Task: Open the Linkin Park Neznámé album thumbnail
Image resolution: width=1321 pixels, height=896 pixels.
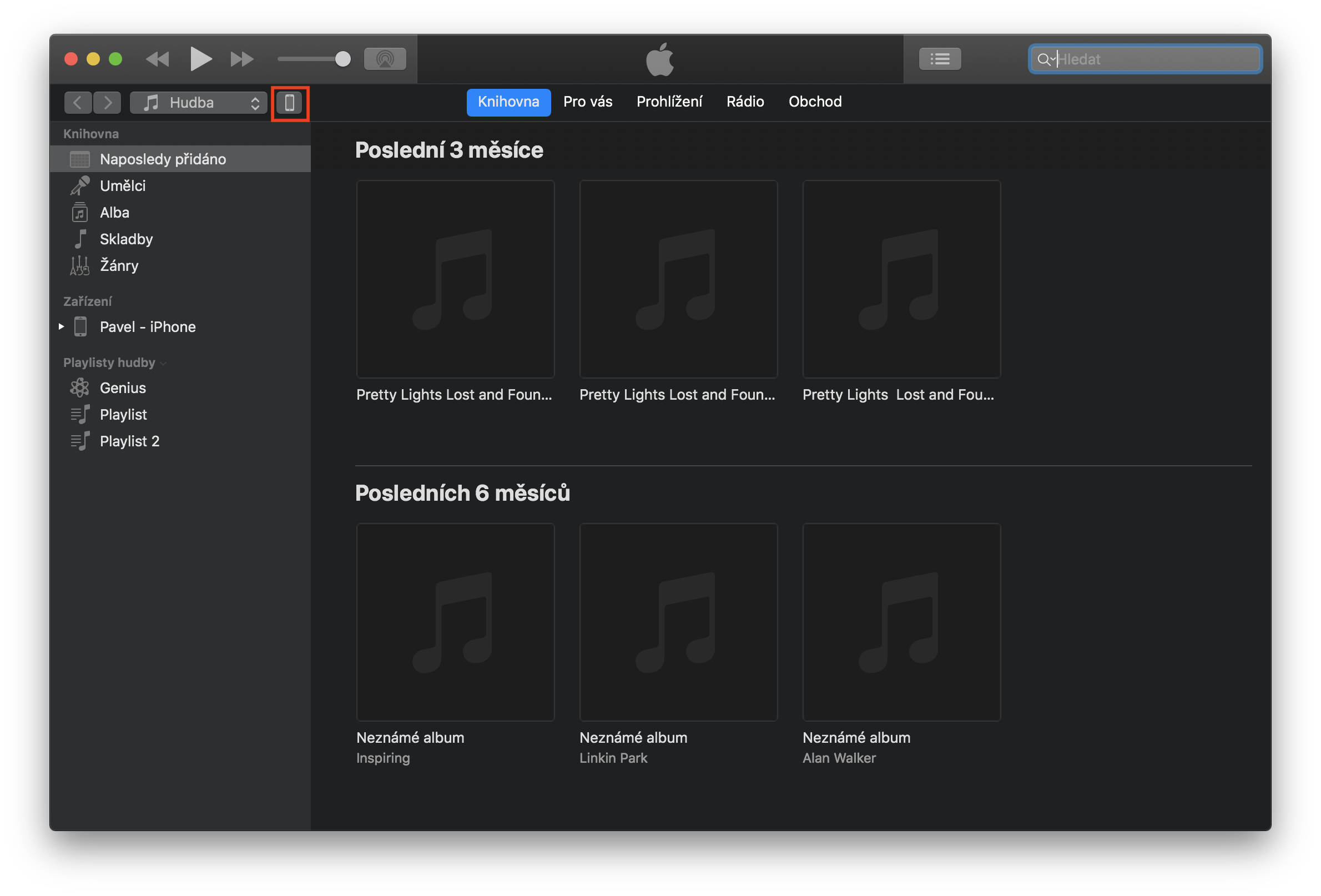Action: 678,622
